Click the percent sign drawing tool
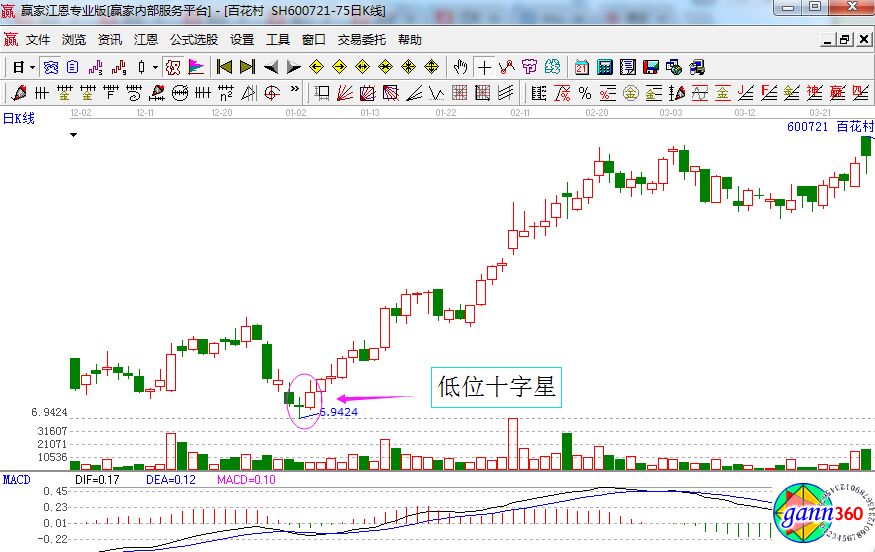This screenshot has width=875, height=552. click(584, 93)
